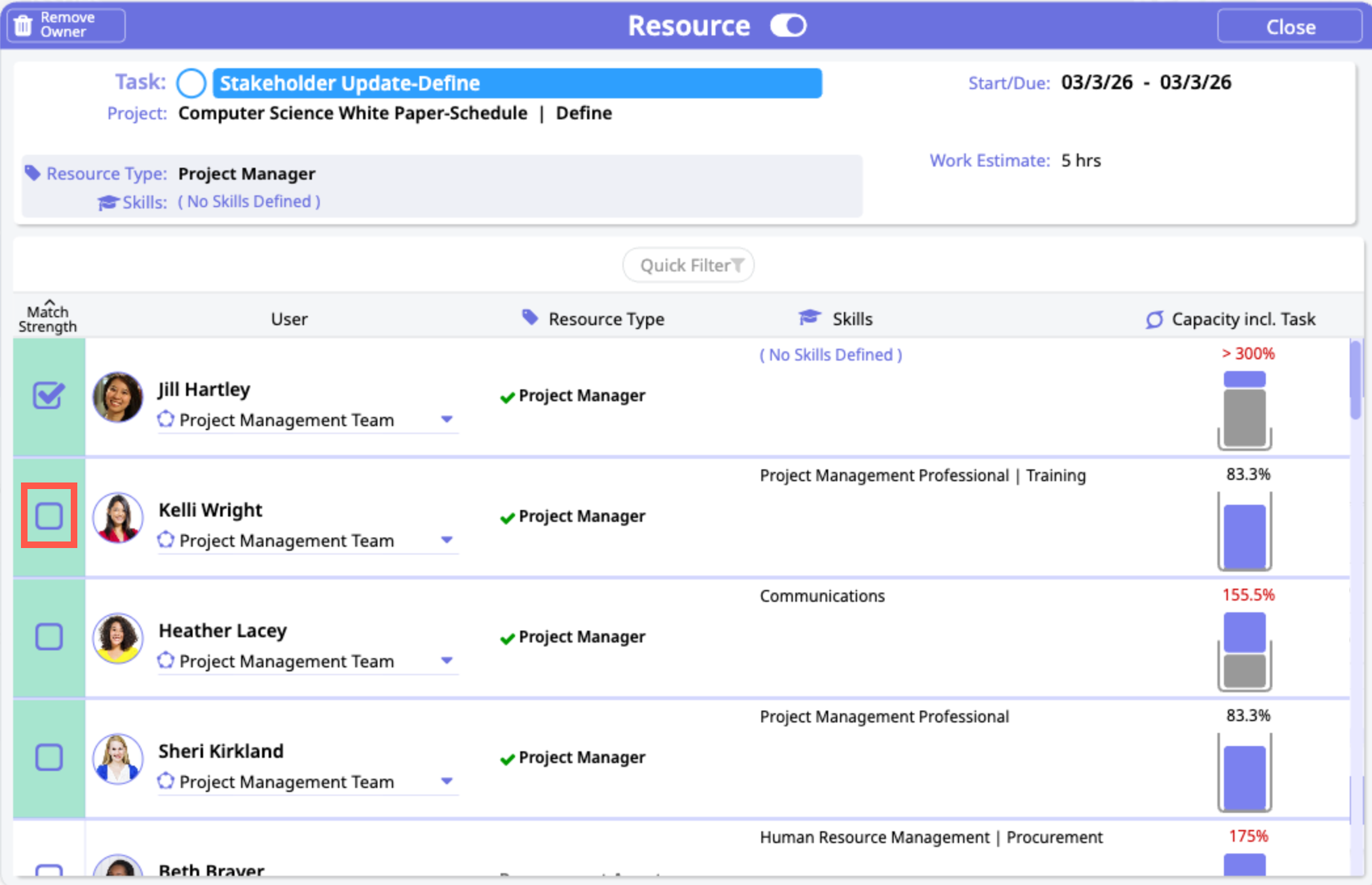This screenshot has width=1372, height=885.
Task: Click the Stakeholder Update-Define task name field
Action: [x=517, y=83]
